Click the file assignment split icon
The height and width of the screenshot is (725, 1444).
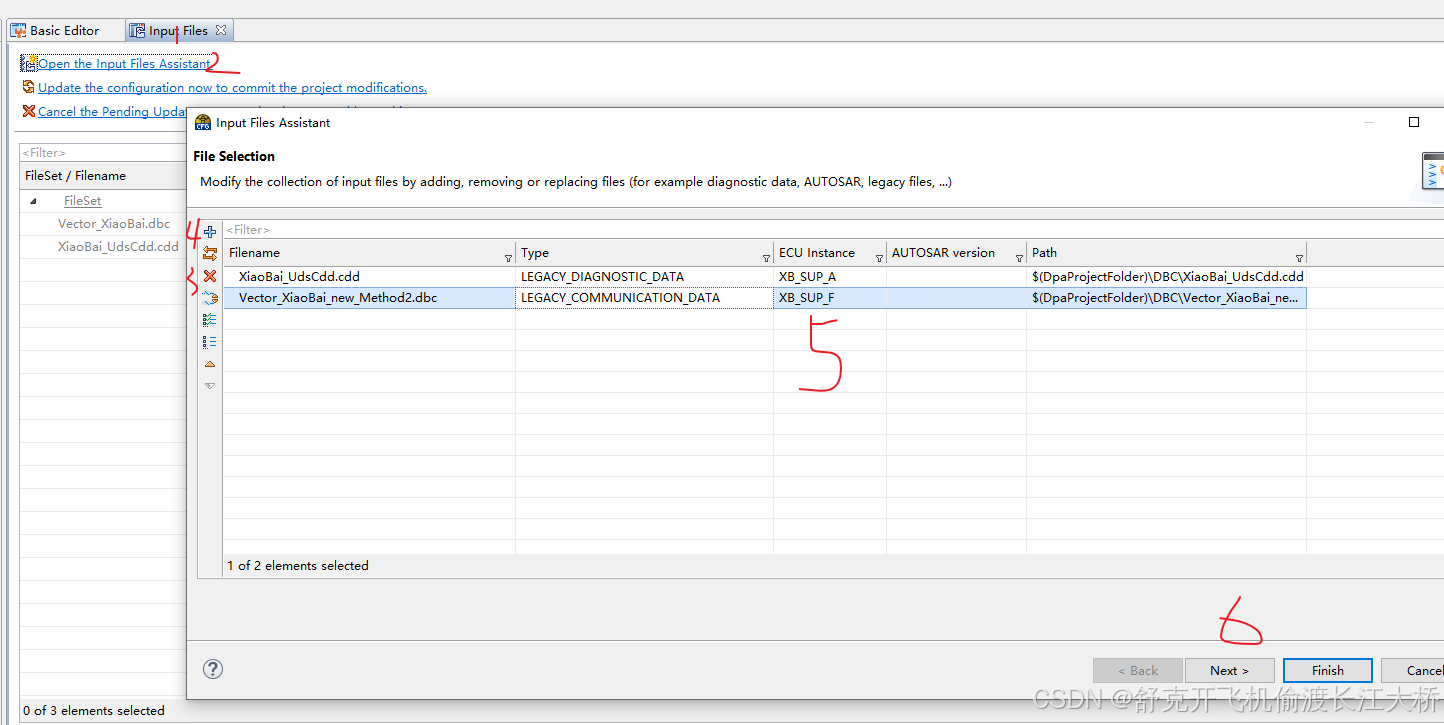(x=210, y=297)
